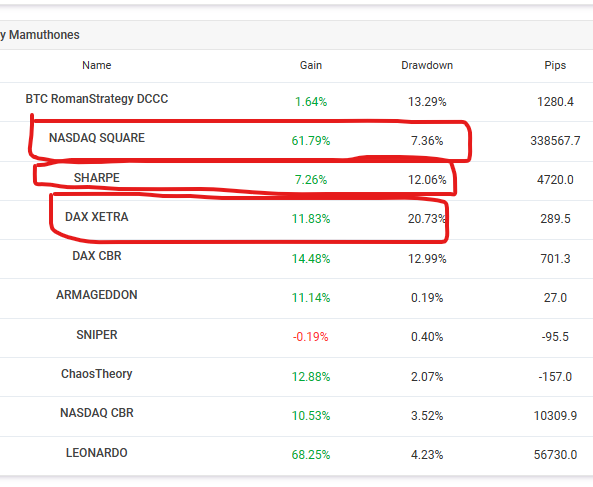Select the 7.36% drawdown value
Image resolution: width=593 pixels, height=487 pixels.
coord(427,141)
